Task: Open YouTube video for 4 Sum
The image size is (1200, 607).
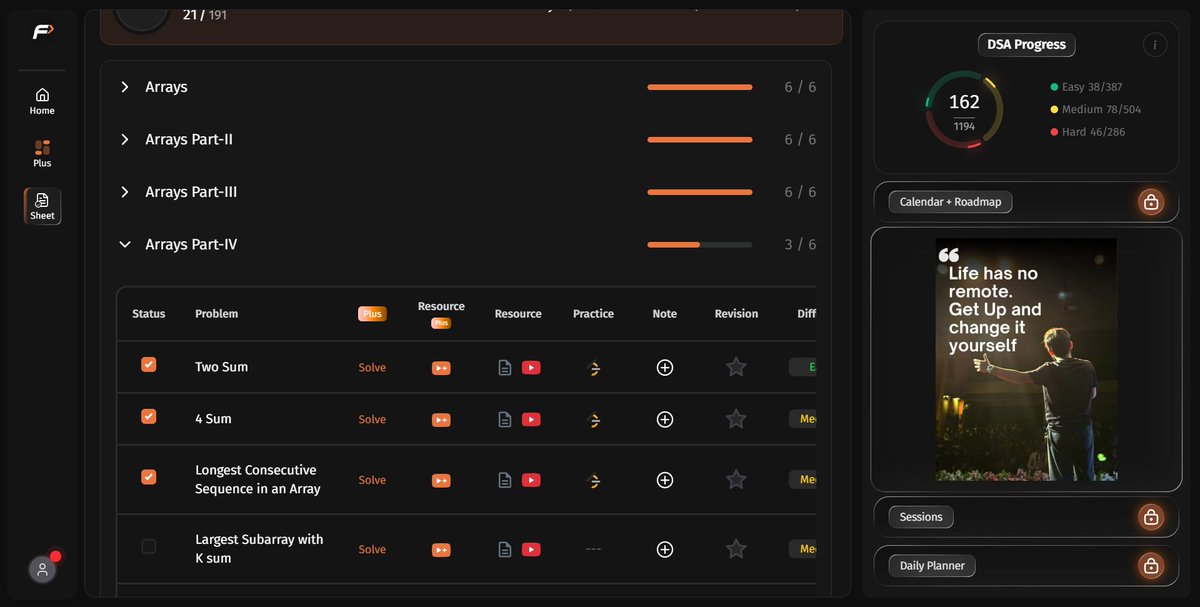Action: (531, 419)
